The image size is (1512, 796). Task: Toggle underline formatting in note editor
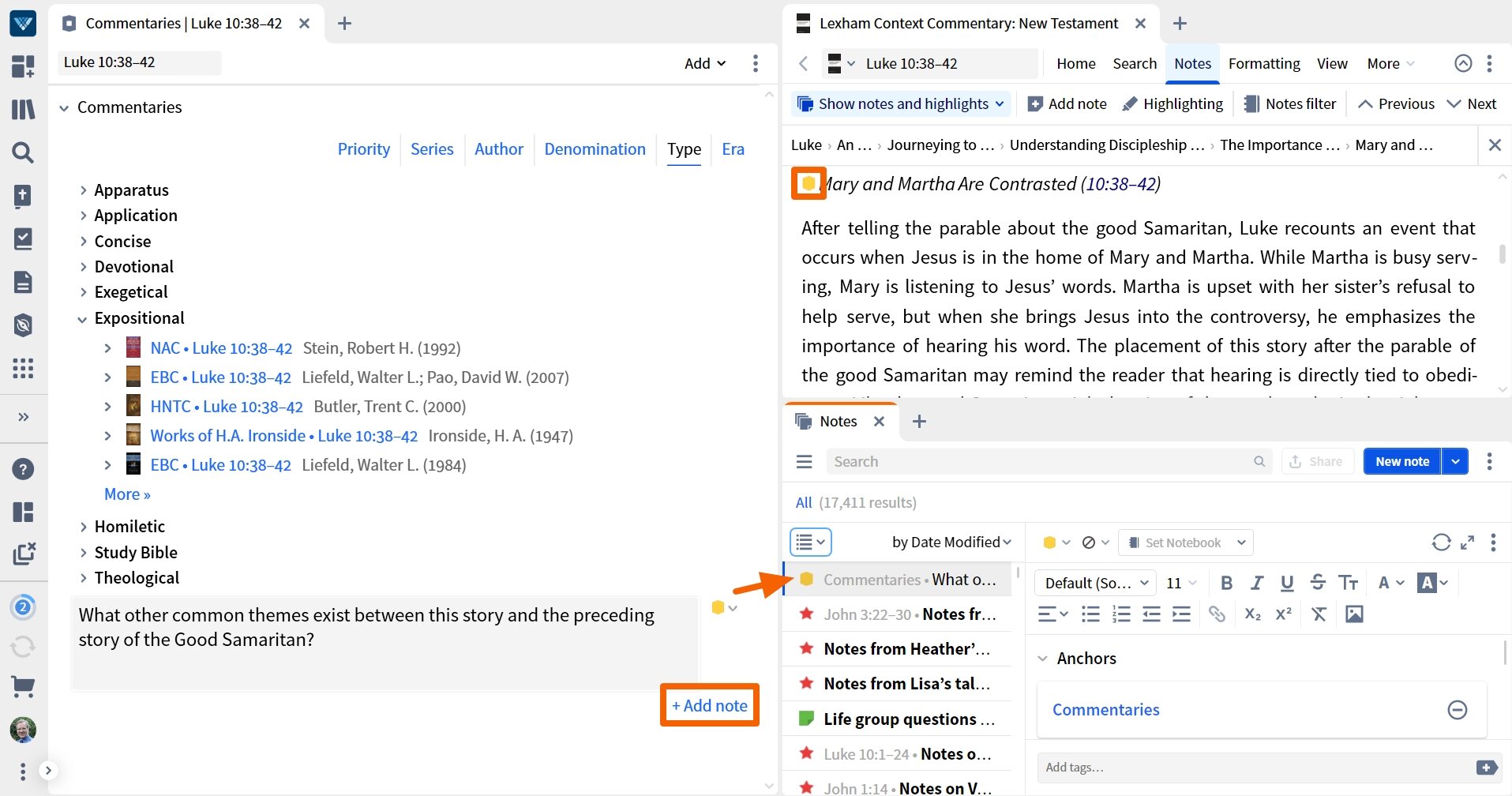click(1287, 583)
